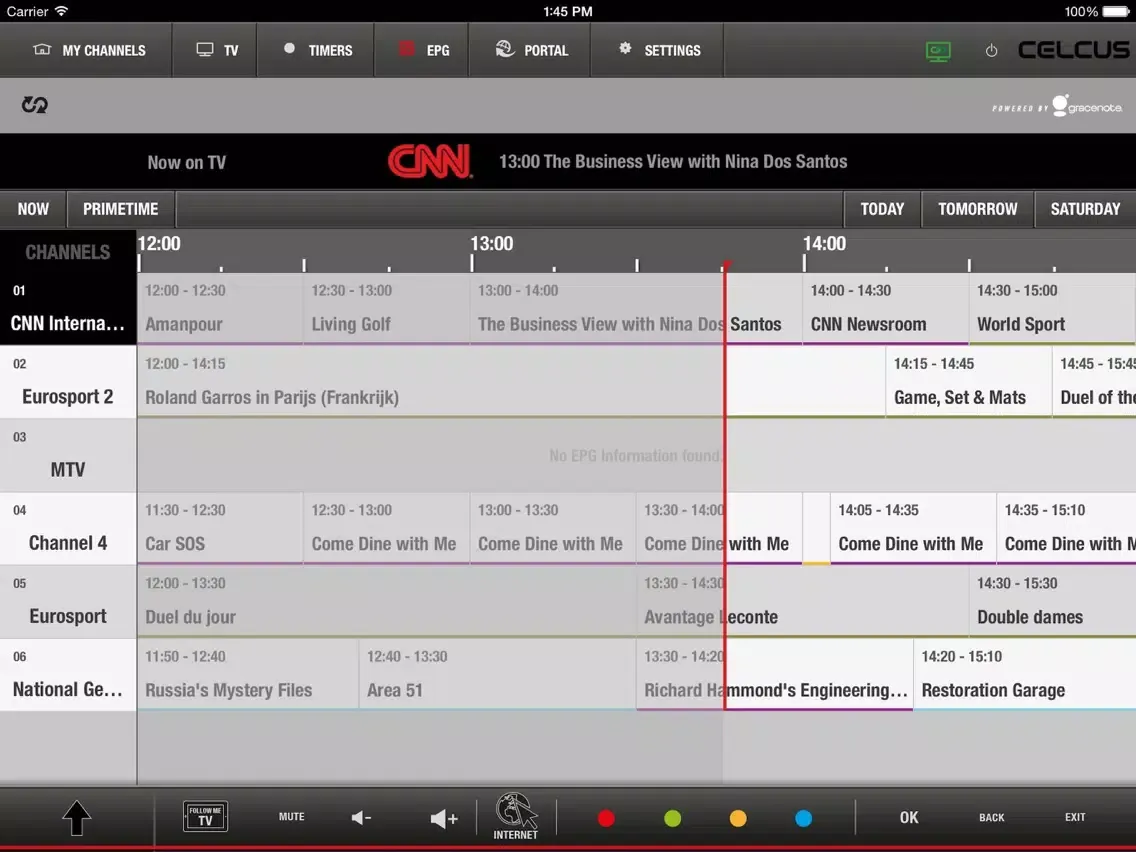Open the Area 51 program
The image size is (1136, 852).
498,674
